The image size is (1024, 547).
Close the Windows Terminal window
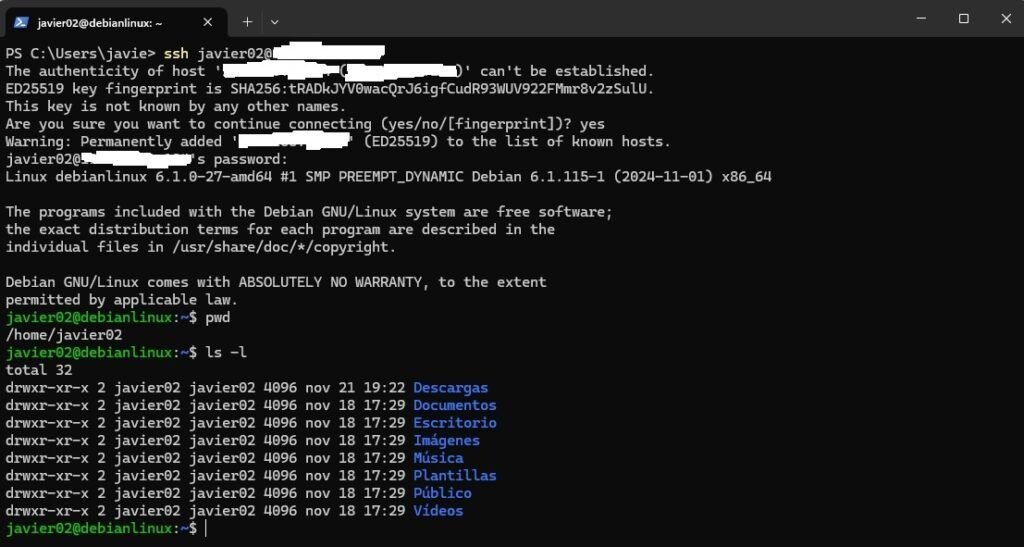pyautogui.click(x=1006, y=19)
